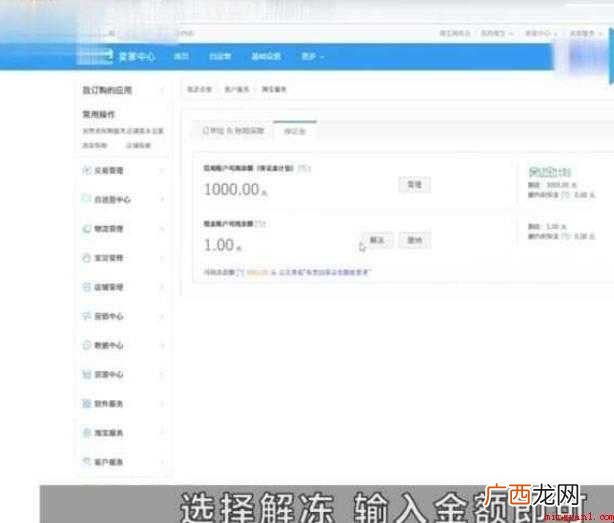Expand the 宝贝管理 menu chevron
This screenshot has width=614, height=523.
pos(162,258)
